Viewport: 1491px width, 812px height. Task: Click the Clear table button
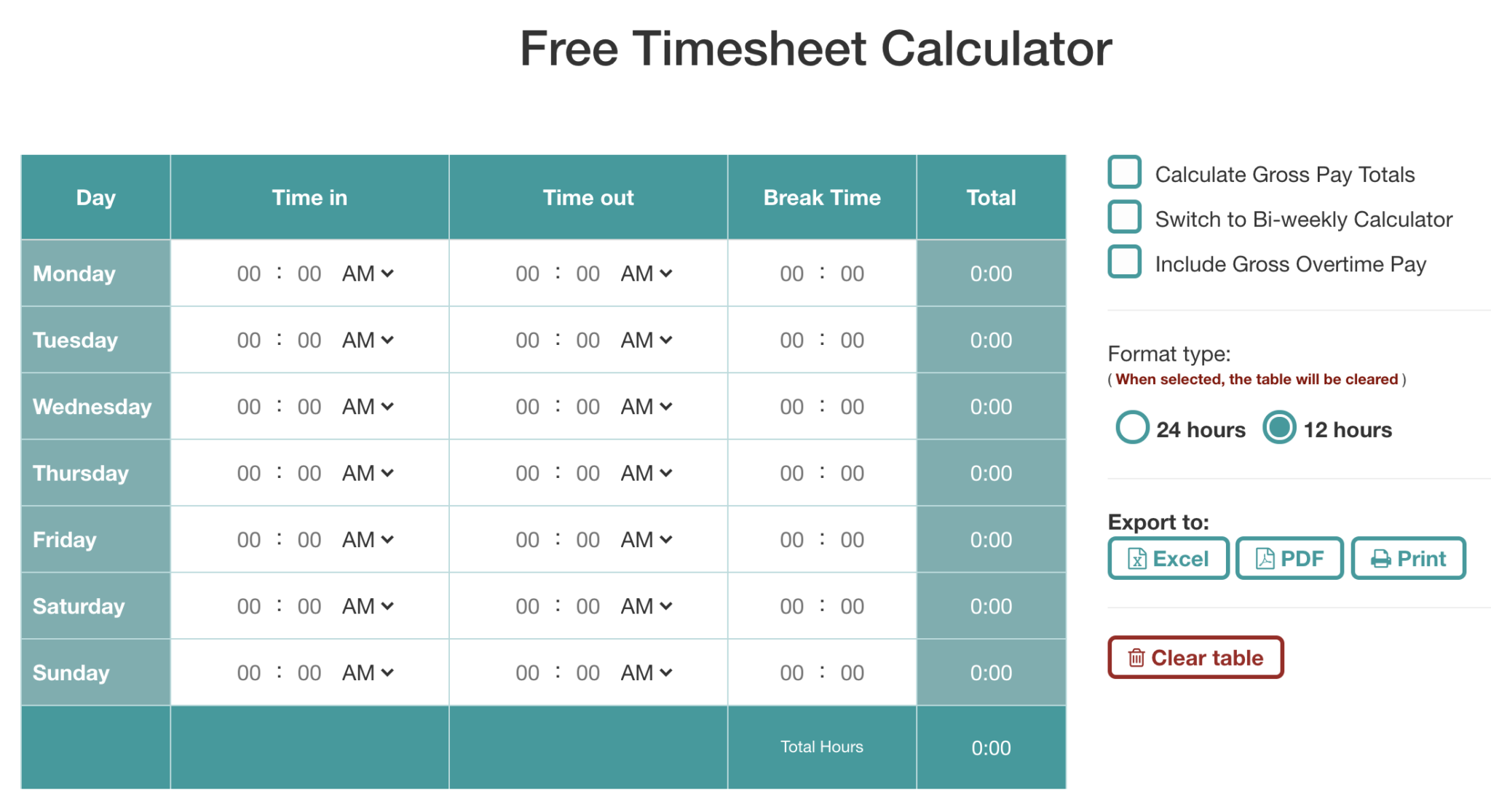click(x=1198, y=627)
